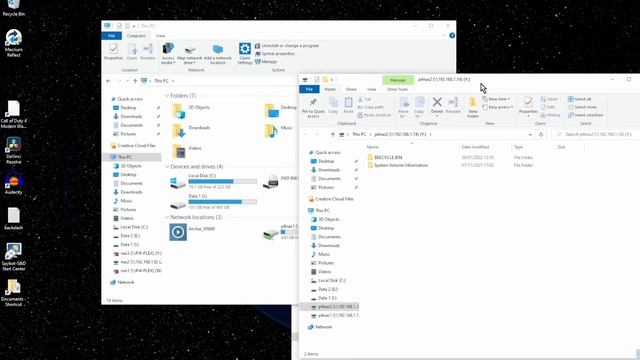Viewport: 640px width, 360px height.
Task: Expand the Copy to dropdown
Action: [x=419, y=107]
